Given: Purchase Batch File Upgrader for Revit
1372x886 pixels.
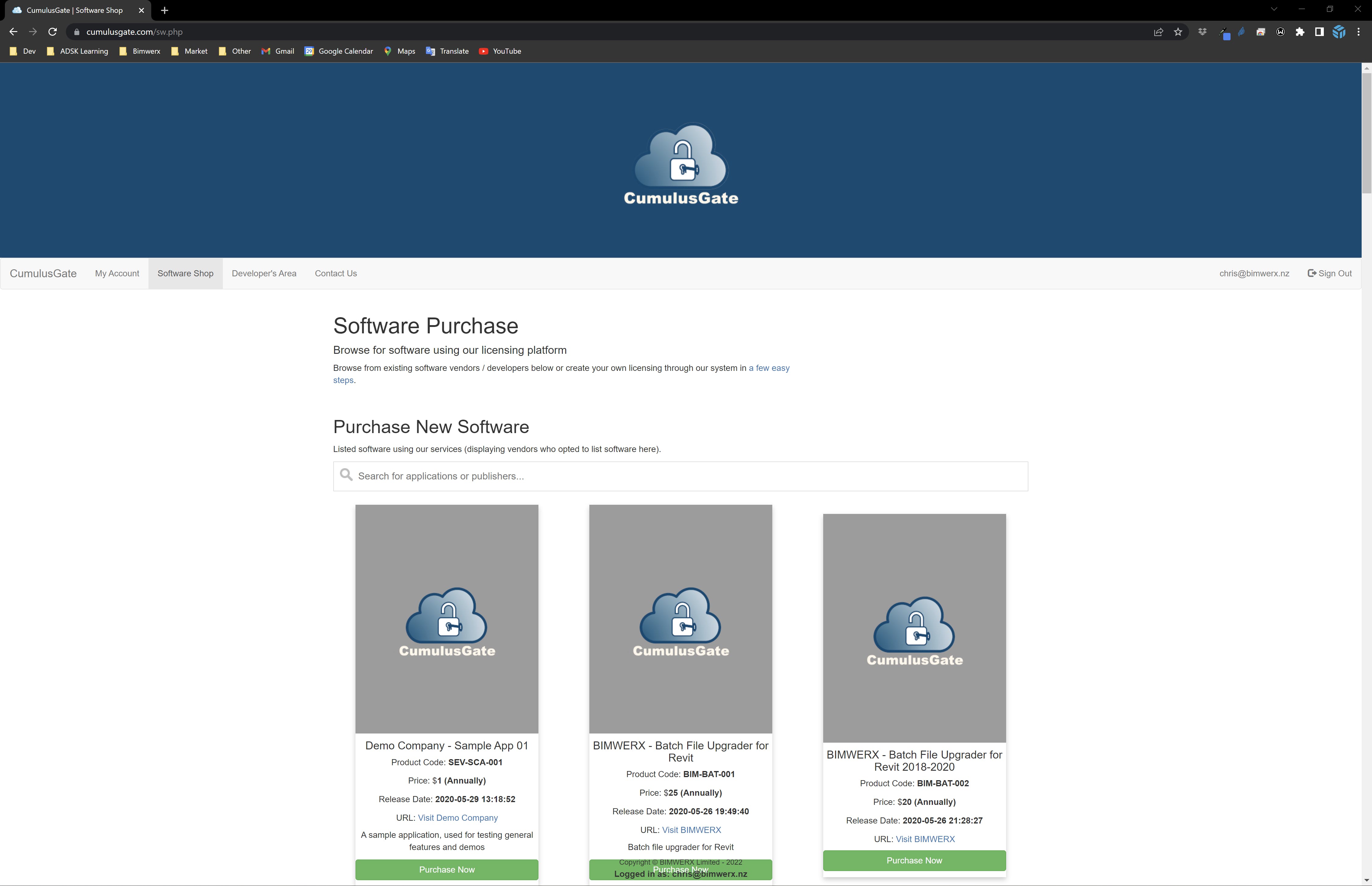Looking at the screenshot, I should pyautogui.click(x=680, y=869).
